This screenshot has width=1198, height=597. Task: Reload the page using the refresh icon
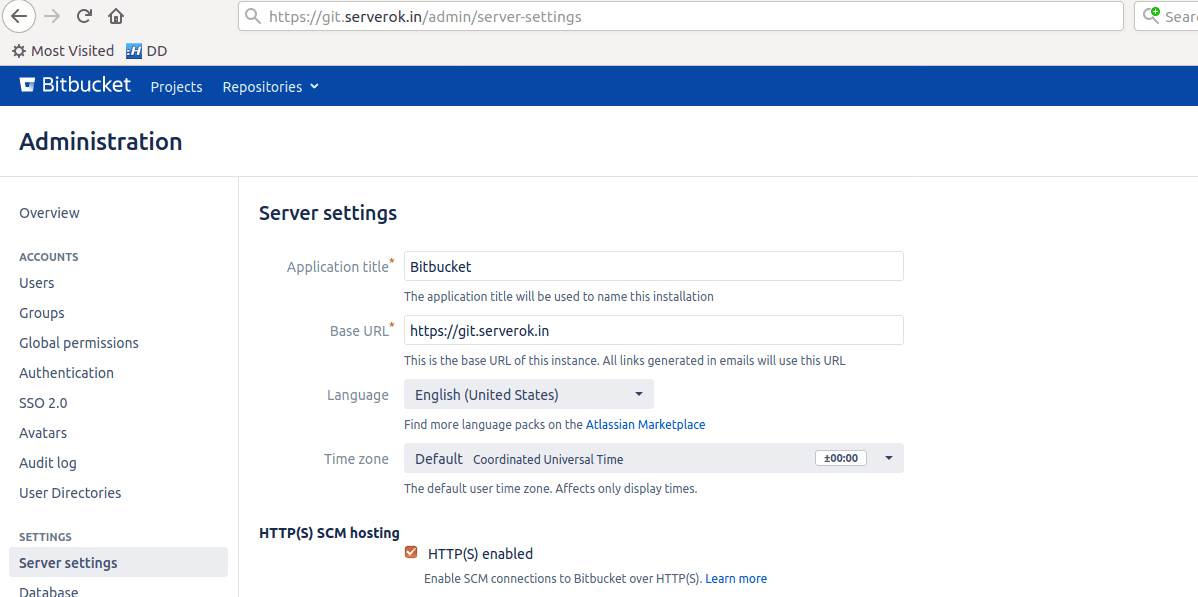click(x=83, y=16)
